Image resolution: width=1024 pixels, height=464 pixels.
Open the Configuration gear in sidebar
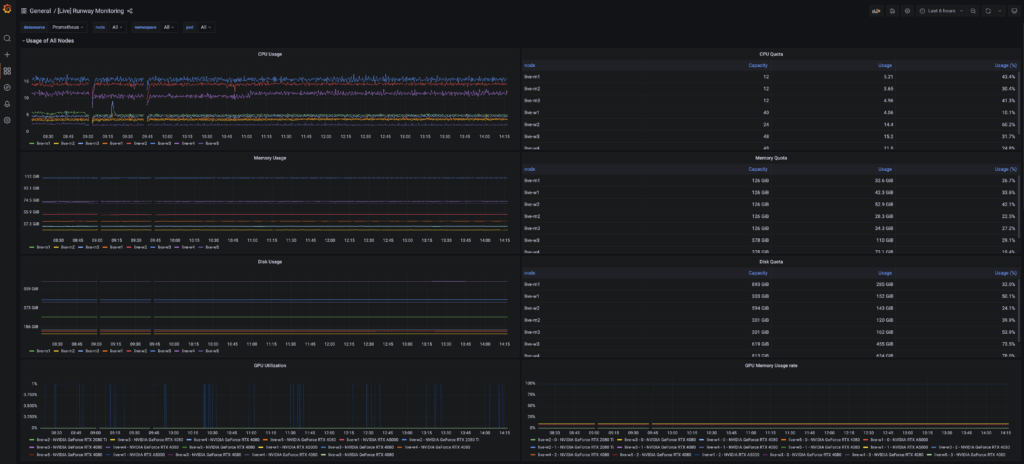click(x=7, y=120)
